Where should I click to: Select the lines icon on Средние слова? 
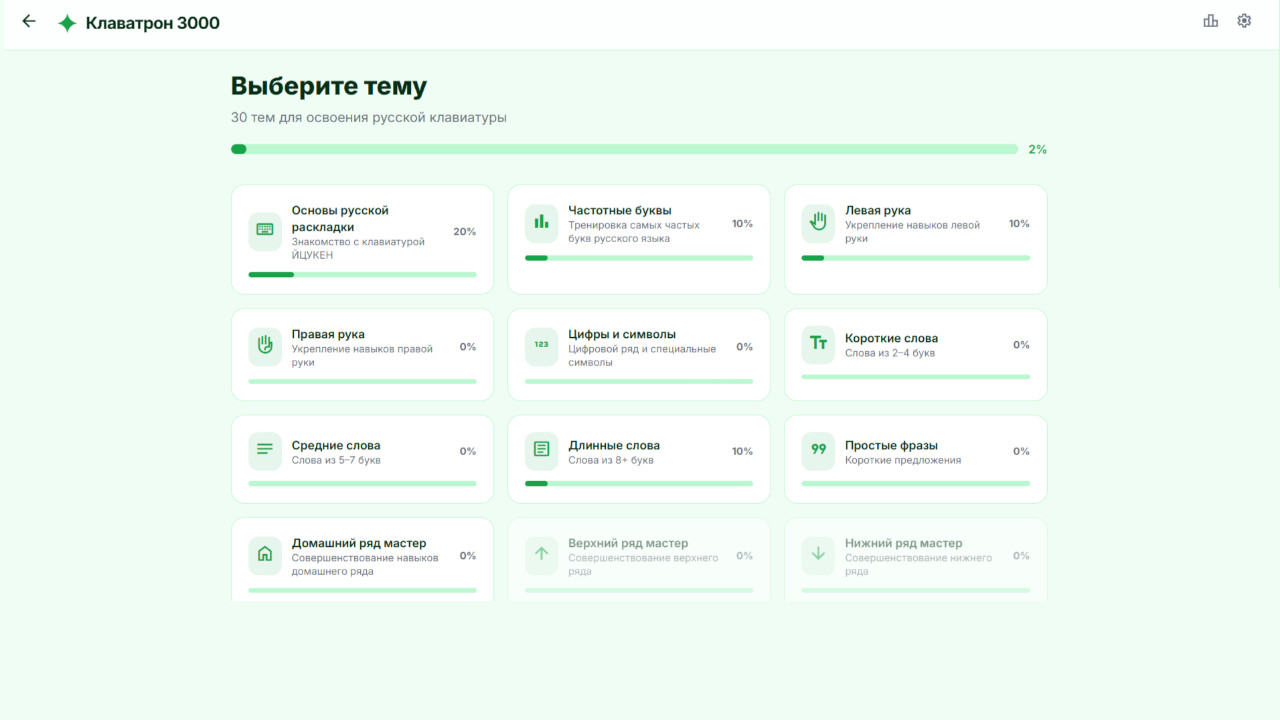pos(264,451)
